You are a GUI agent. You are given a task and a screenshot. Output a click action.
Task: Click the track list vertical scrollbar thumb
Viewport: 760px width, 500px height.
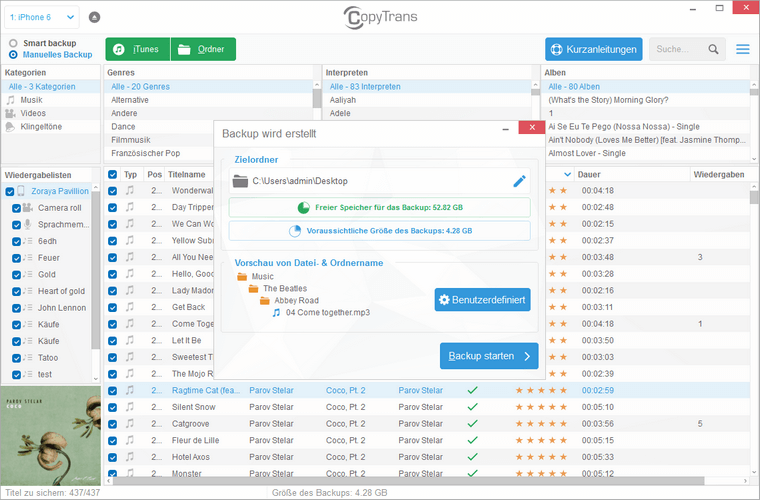click(754, 197)
